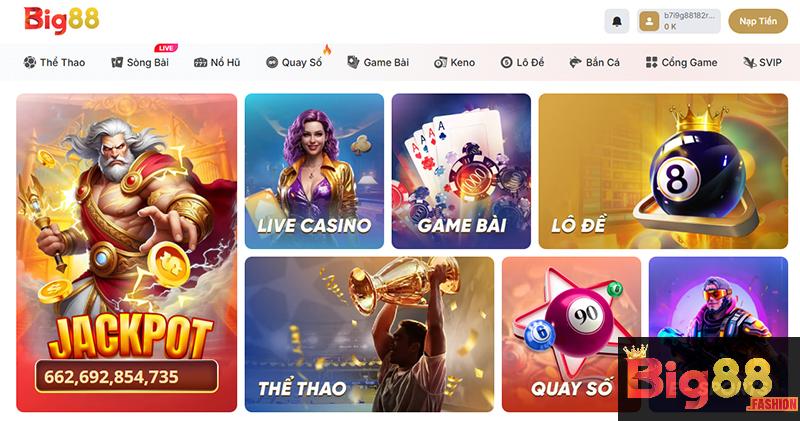The image size is (800, 421).
Task: Open the Bắn Cá fish icon
Action: click(576, 62)
